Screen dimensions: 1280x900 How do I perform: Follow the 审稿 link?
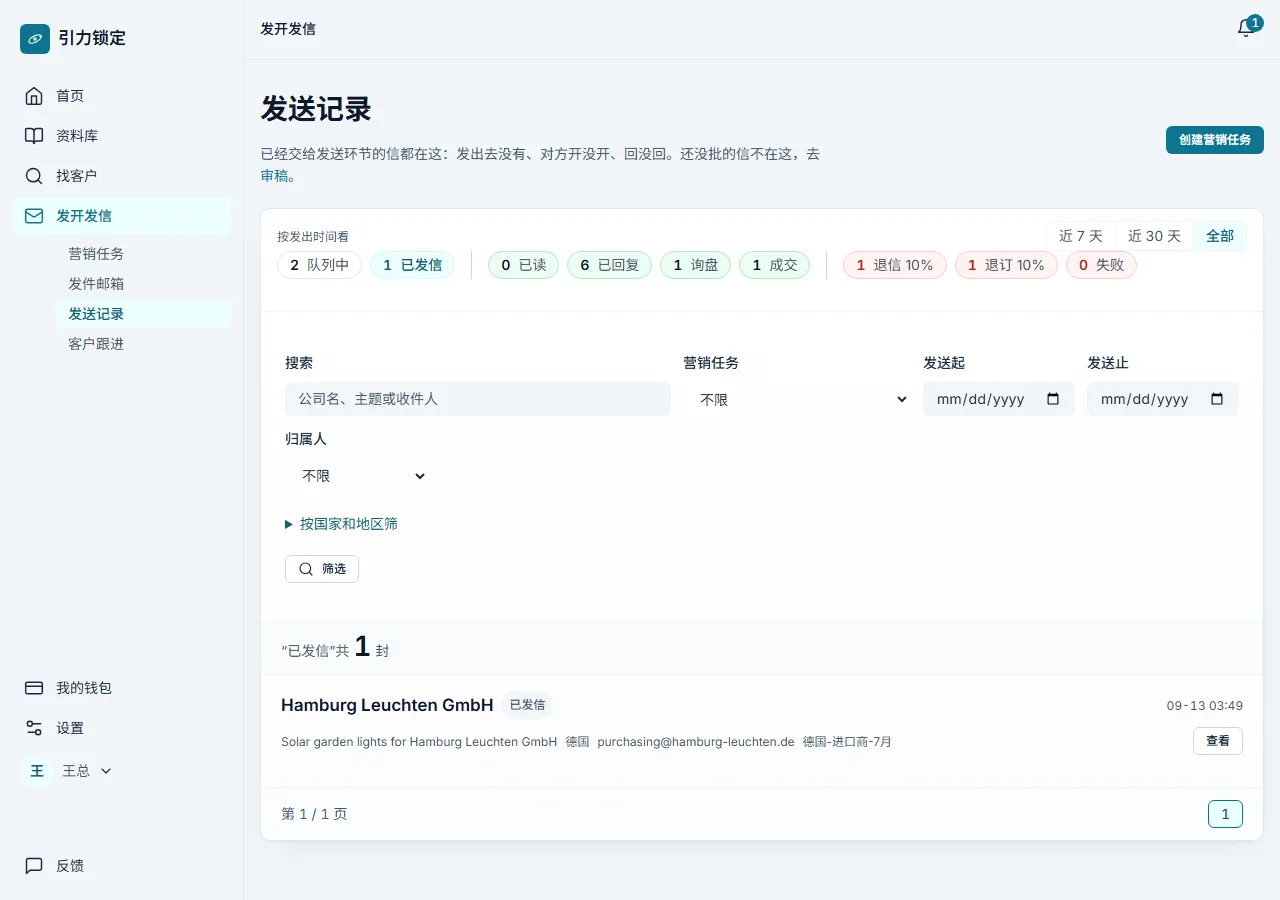click(x=276, y=176)
